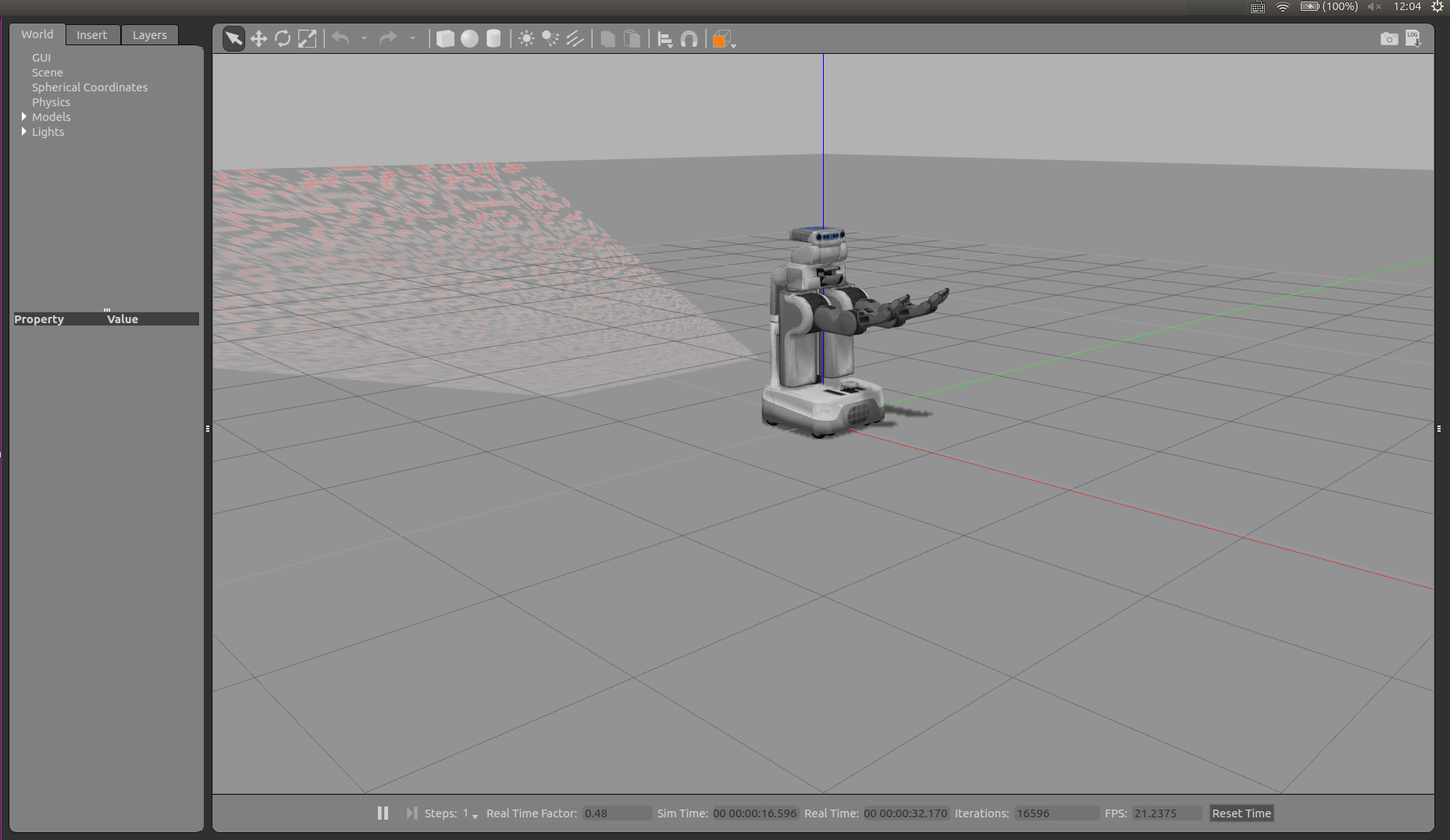The height and width of the screenshot is (840, 1450).
Task: Open the orange cube view angle menu
Action: click(724, 39)
